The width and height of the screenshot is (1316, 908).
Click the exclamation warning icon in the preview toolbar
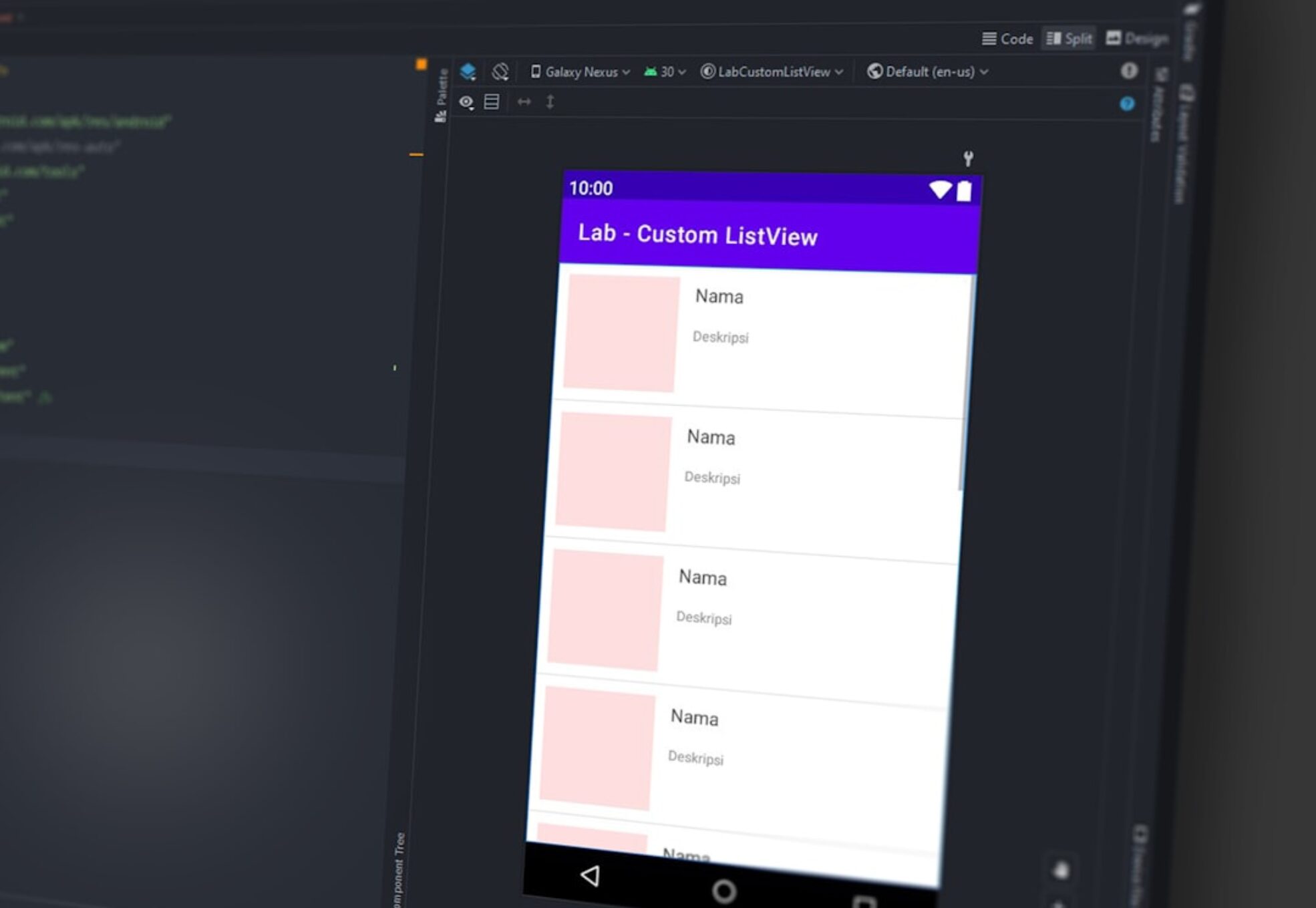pos(1129,71)
